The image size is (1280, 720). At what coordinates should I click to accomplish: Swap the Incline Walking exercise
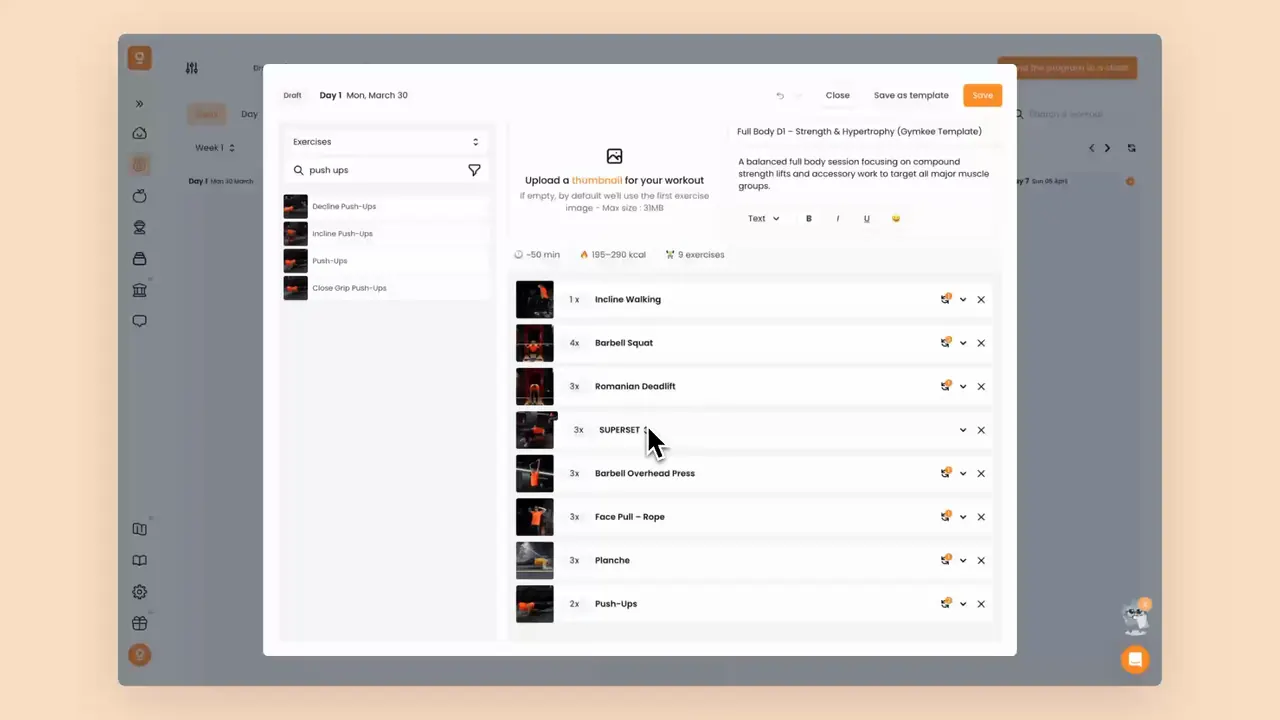945,299
